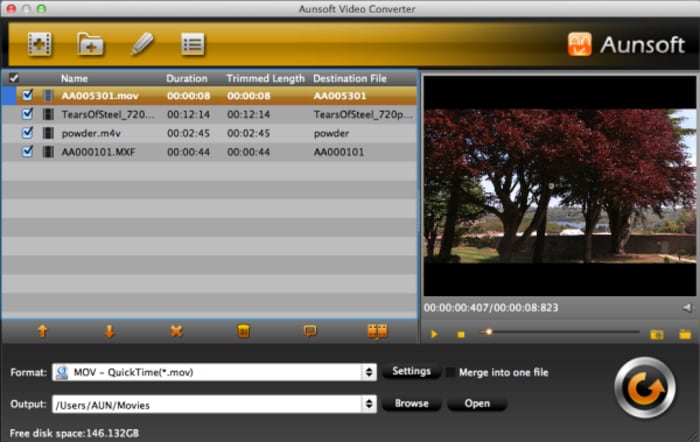Click the split video film icon
The height and width of the screenshot is (442, 700).
coord(377,331)
